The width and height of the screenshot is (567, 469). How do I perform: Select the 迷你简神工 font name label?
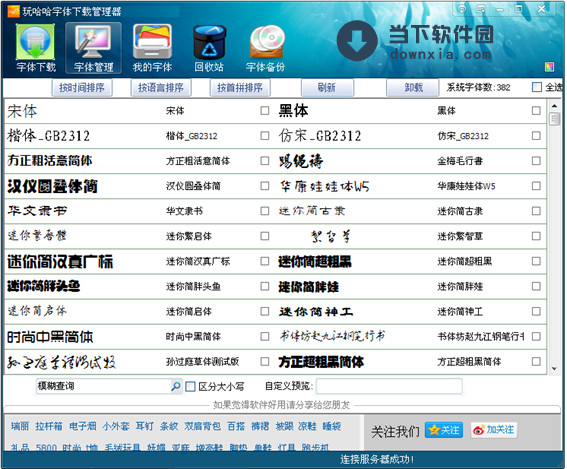pyautogui.click(x=460, y=312)
